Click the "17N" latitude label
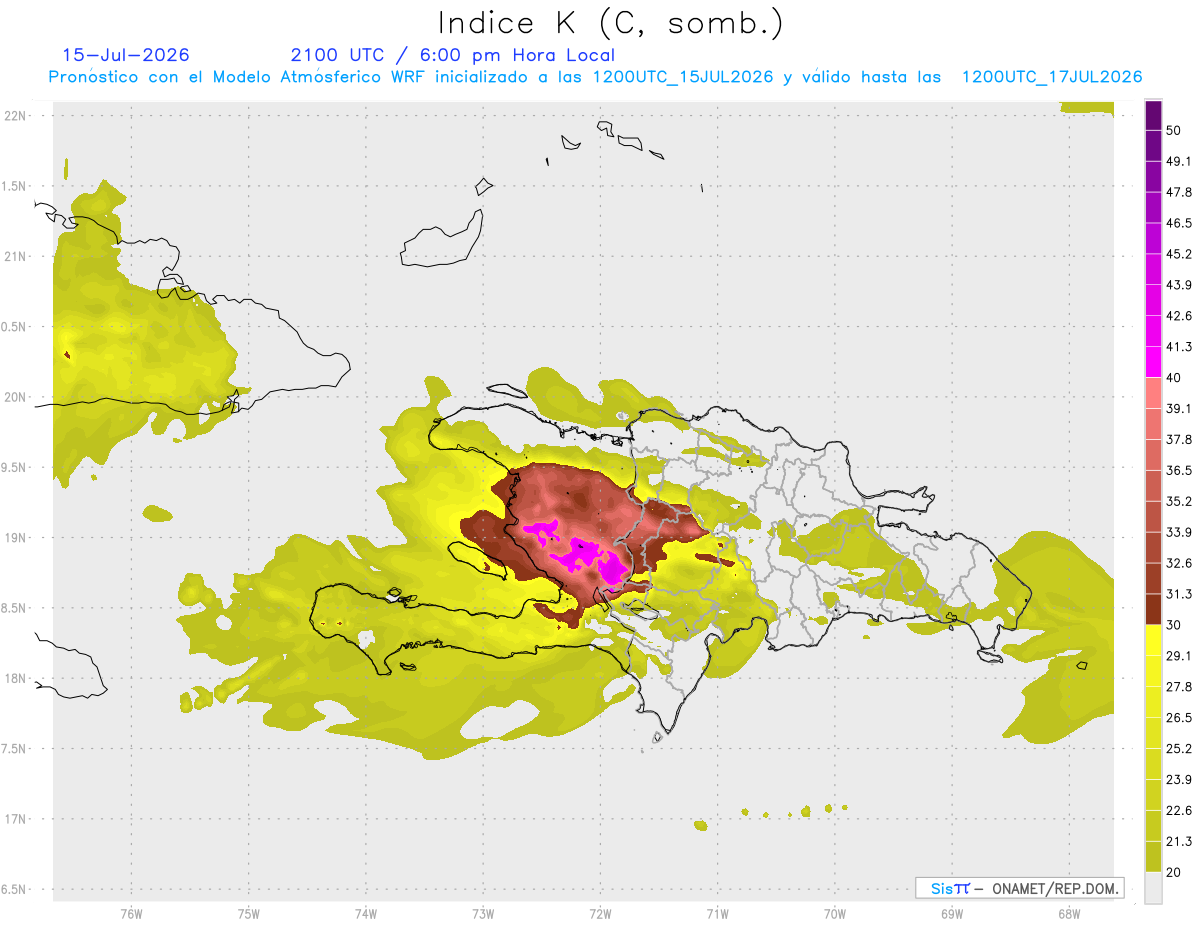Image resolution: width=1200 pixels, height=927 pixels. 17,819
